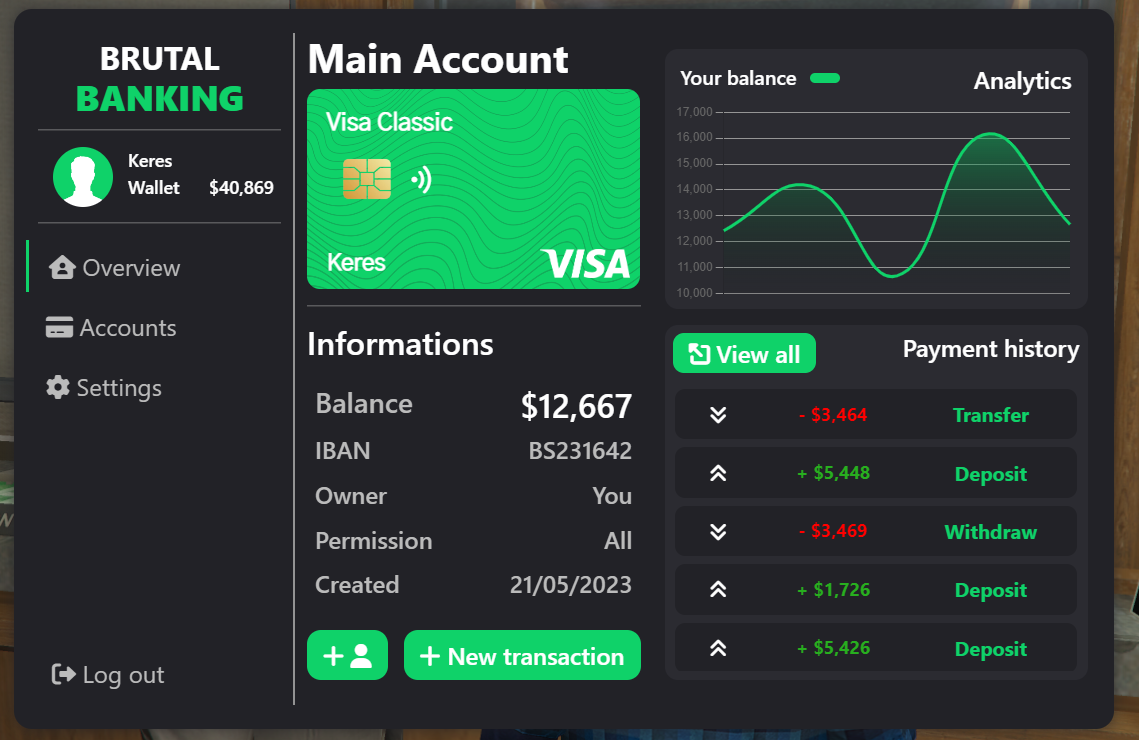
Task: Open the Keres profile avatar
Action: pyautogui.click(x=83, y=175)
